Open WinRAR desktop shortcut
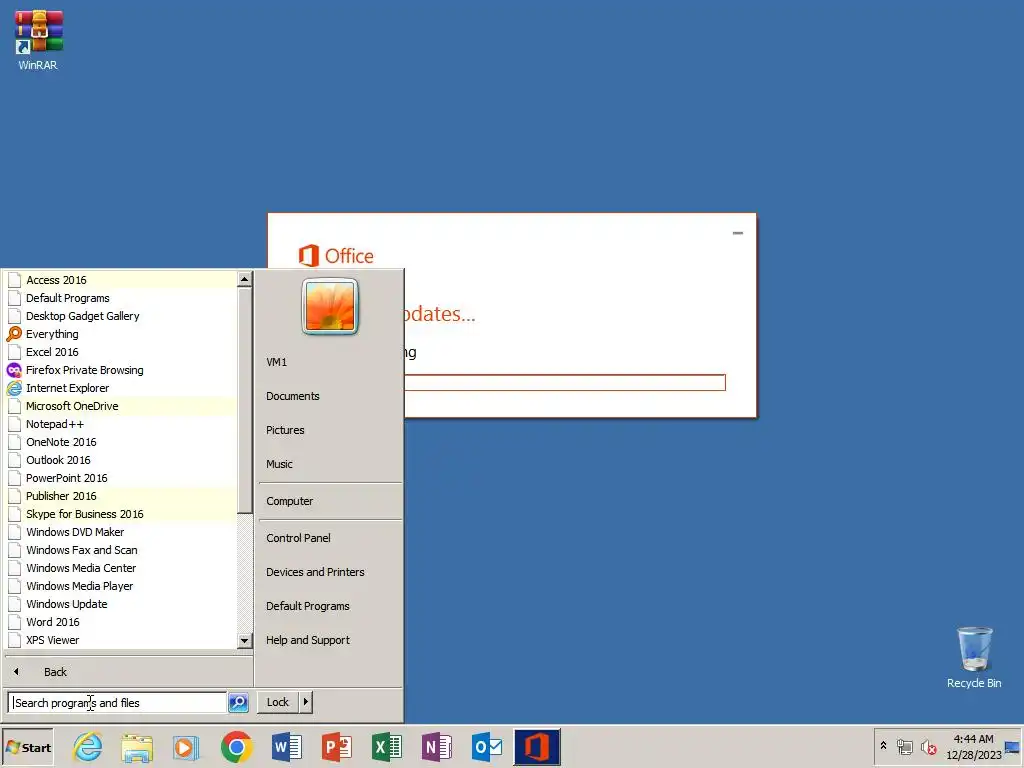The image size is (1024, 768). (x=38, y=39)
